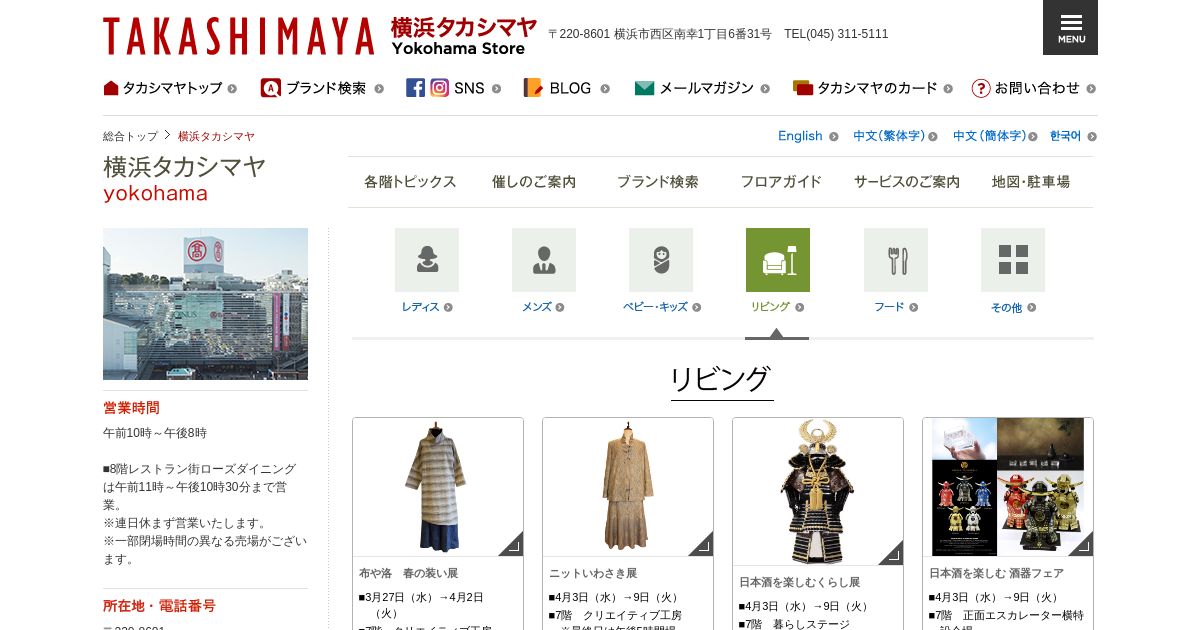Image resolution: width=1200 pixels, height=630 pixels.
Task: Click 午前10時～午後8時 hours text
Action: point(155,433)
